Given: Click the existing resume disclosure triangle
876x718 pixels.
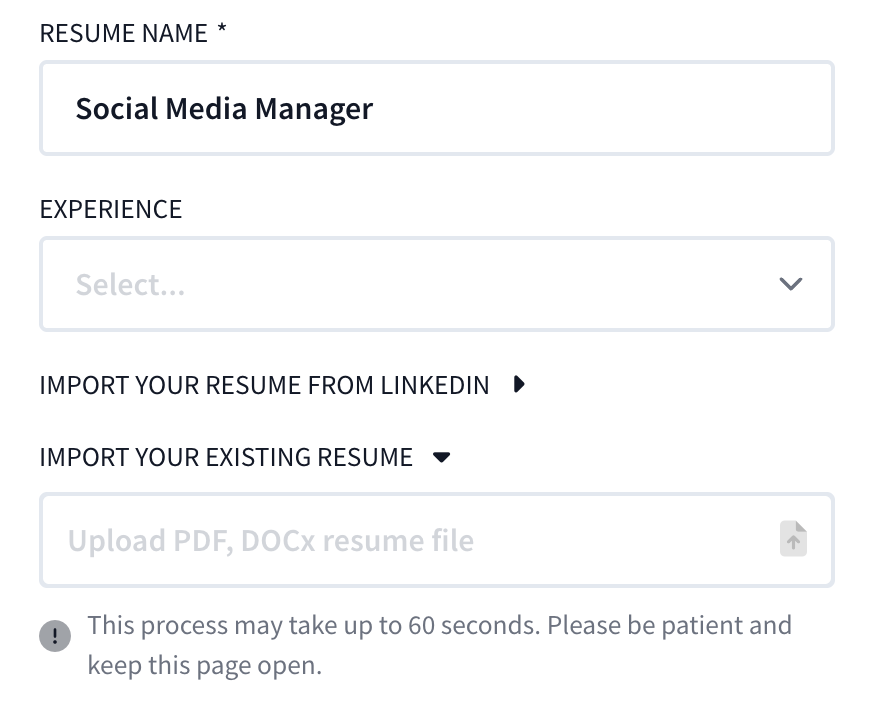Looking at the screenshot, I should point(440,457).
